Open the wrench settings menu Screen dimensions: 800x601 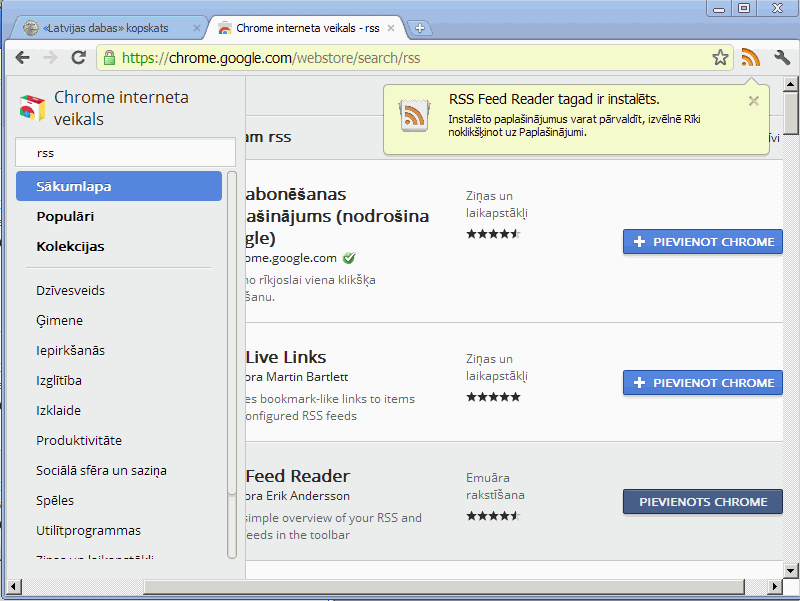click(x=782, y=58)
